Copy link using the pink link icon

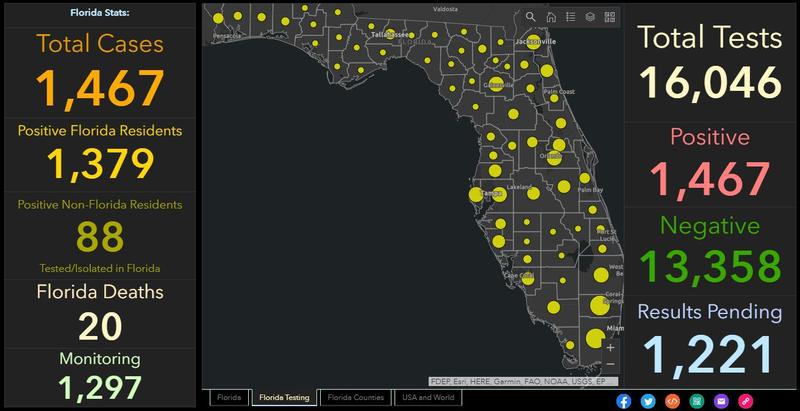pos(745,400)
